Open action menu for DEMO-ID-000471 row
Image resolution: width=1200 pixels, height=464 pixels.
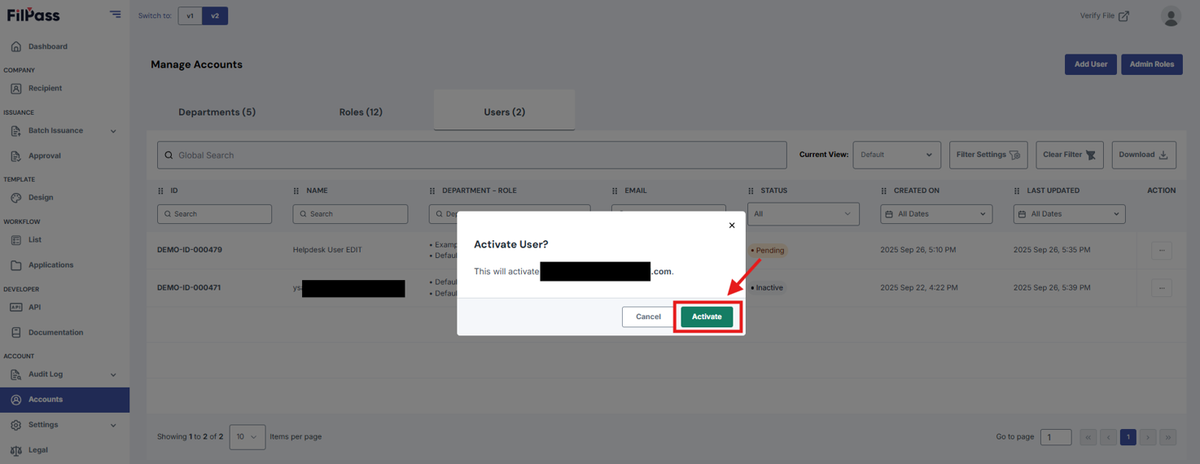(1161, 288)
